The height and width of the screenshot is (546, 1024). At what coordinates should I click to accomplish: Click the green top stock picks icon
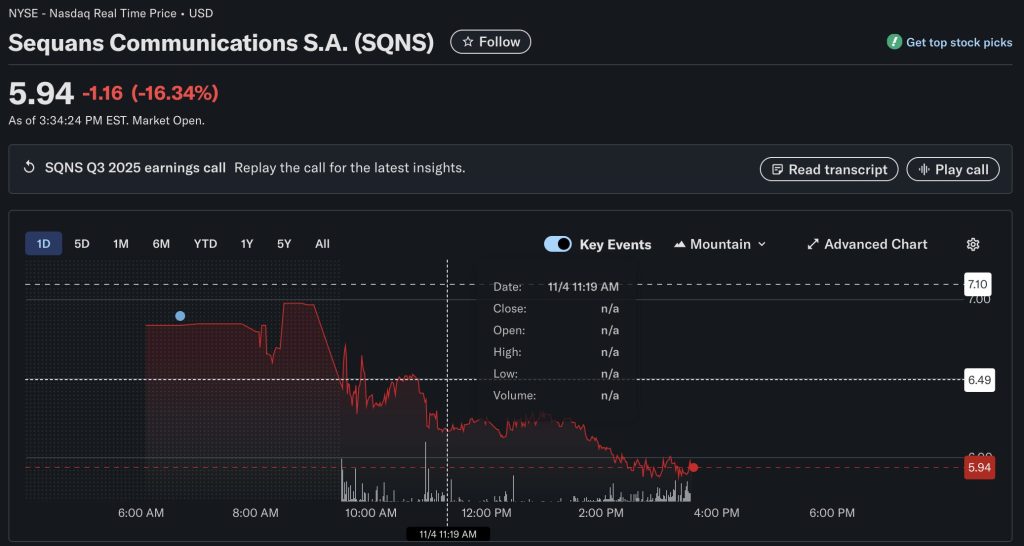click(x=894, y=42)
